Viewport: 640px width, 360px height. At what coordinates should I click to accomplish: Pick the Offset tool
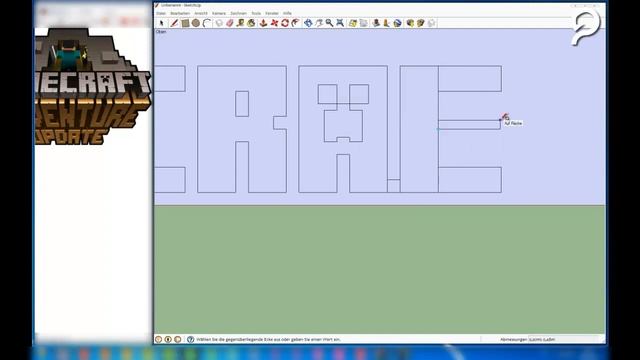tap(296, 23)
